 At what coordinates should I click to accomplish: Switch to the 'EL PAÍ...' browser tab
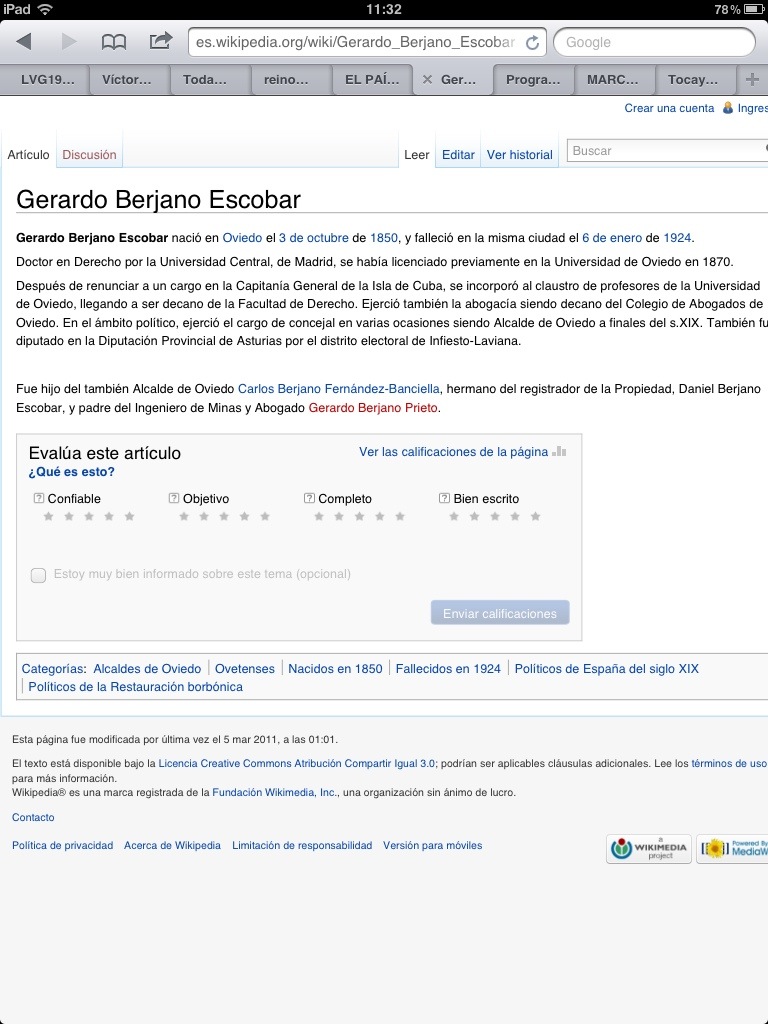coord(371,79)
